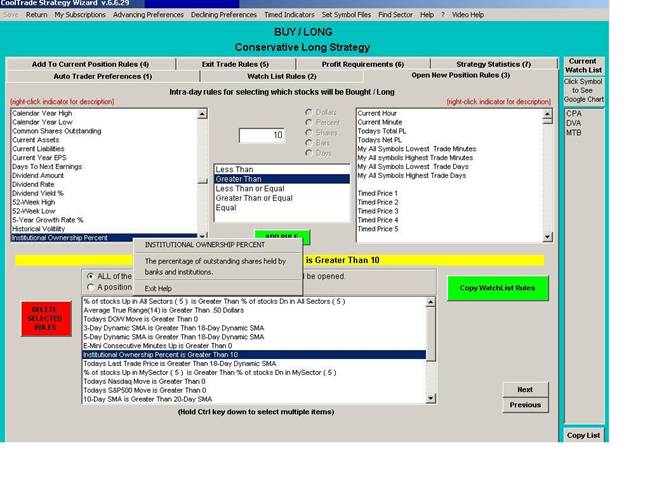The height and width of the screenshot is (488, 650).
Task: Choose Greater Than comparison operator
Action: click(282, 179)
